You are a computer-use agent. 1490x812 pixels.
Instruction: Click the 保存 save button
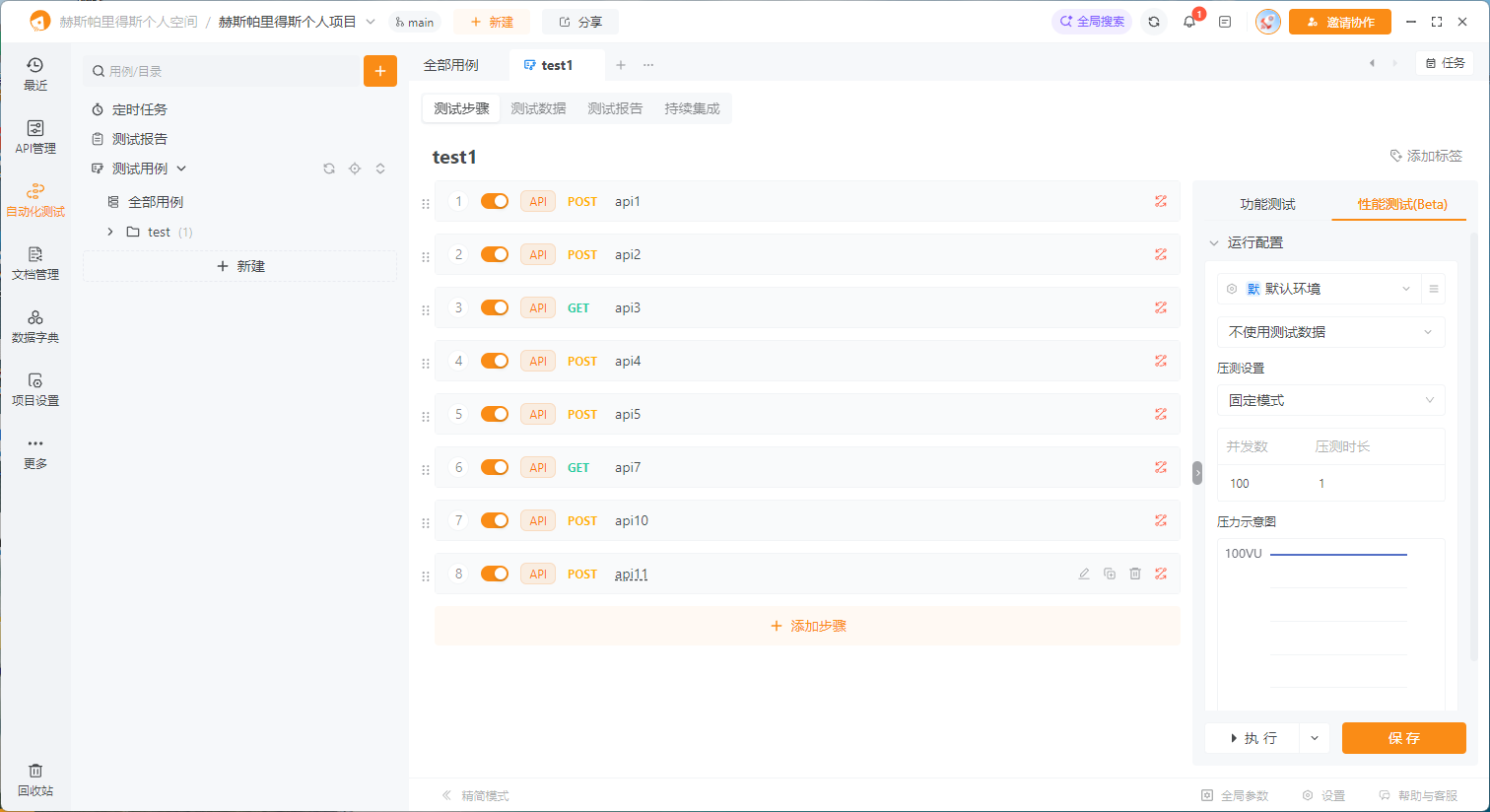point(1403,738)
